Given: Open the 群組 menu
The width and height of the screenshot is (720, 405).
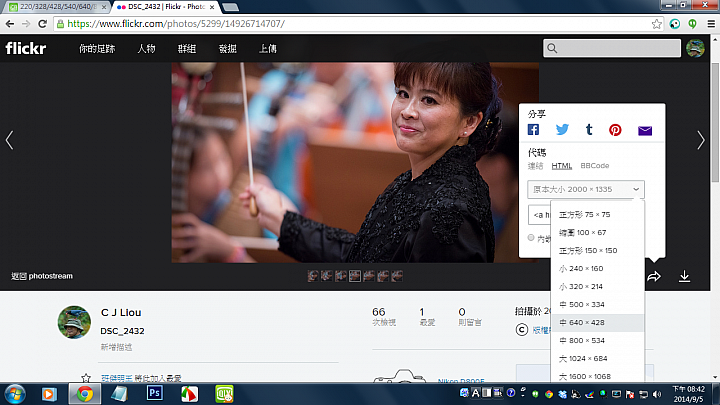Looking at the screenshot, I should (x=187, y=49).
